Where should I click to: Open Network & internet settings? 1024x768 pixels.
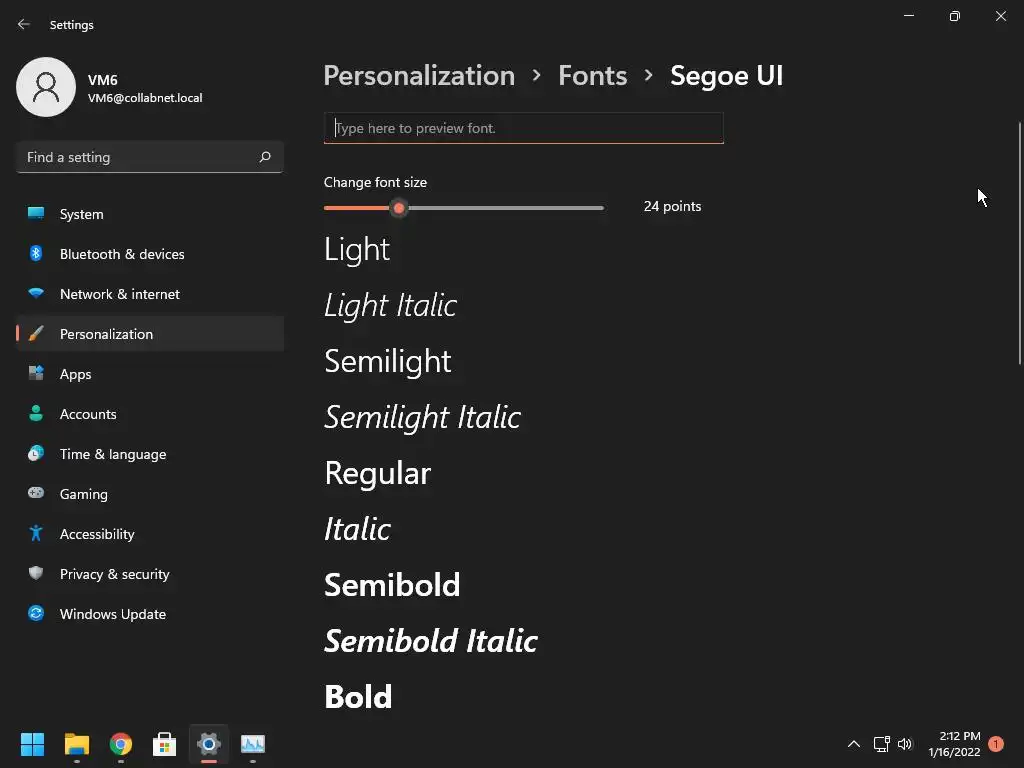coord(120,294)
